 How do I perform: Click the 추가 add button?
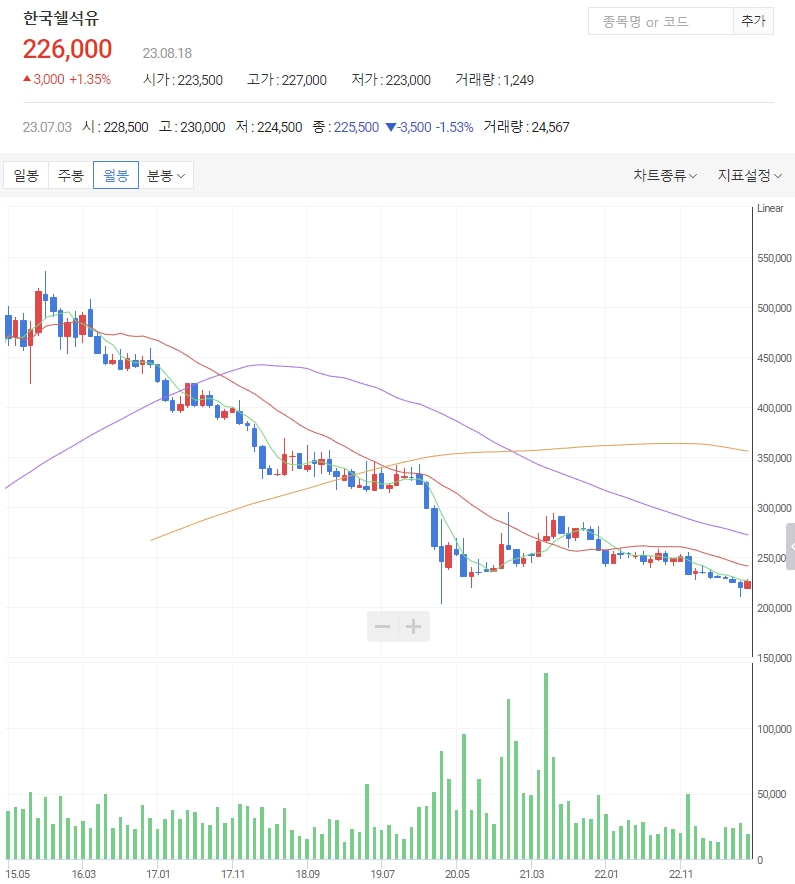tap(753, 21)
